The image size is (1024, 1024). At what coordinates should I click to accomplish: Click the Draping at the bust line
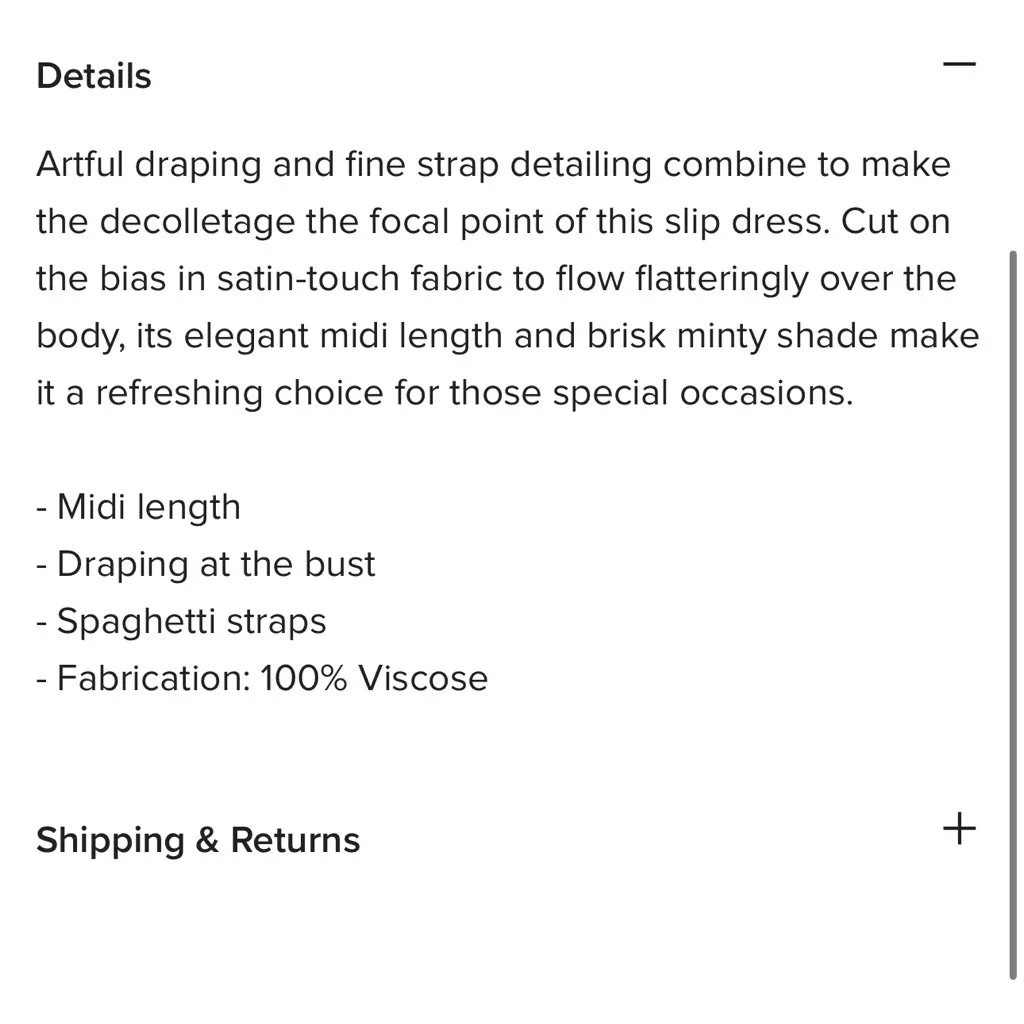[205, 564]
